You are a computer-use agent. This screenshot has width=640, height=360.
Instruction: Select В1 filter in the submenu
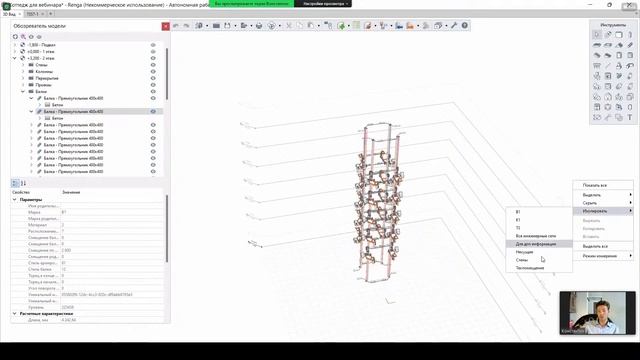tap(539, 212)
